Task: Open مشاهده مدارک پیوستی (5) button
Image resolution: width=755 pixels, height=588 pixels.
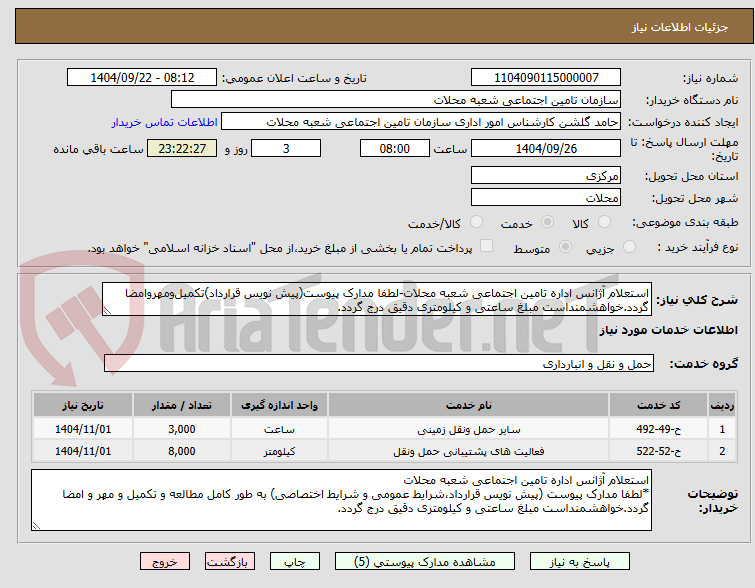Action: point(425,562)
